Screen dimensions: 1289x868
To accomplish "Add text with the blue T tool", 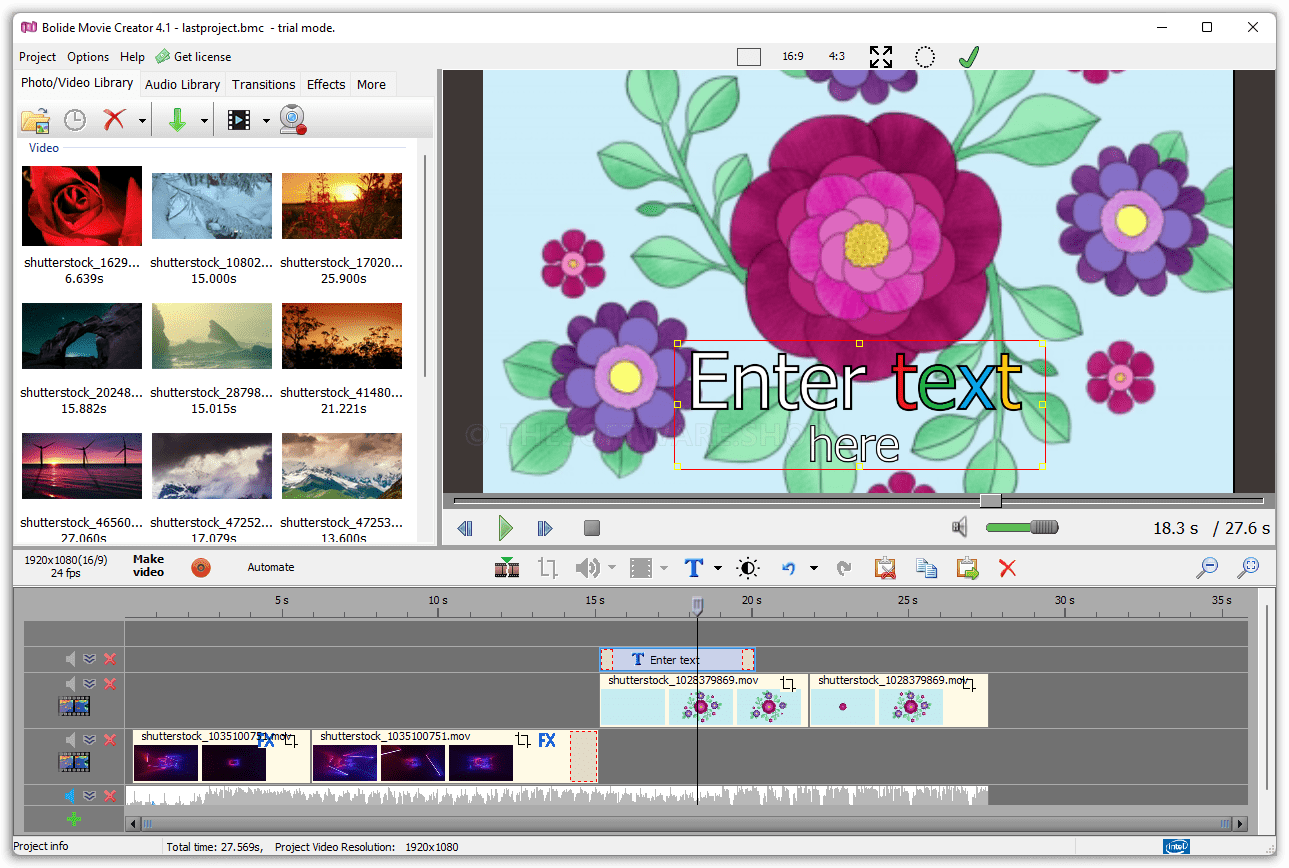I will [694, 568].
